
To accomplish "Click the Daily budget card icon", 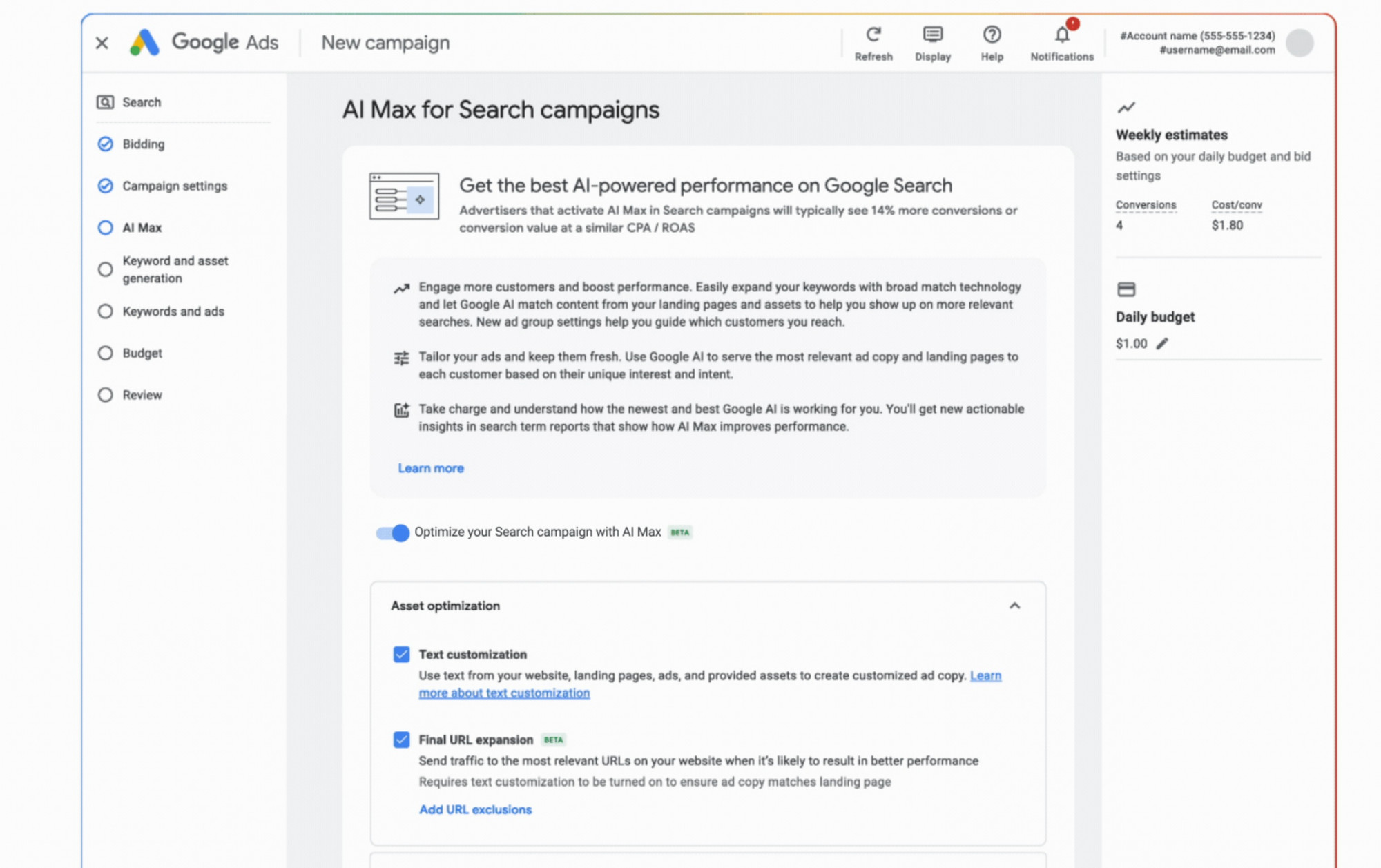I will (1126, 289).
